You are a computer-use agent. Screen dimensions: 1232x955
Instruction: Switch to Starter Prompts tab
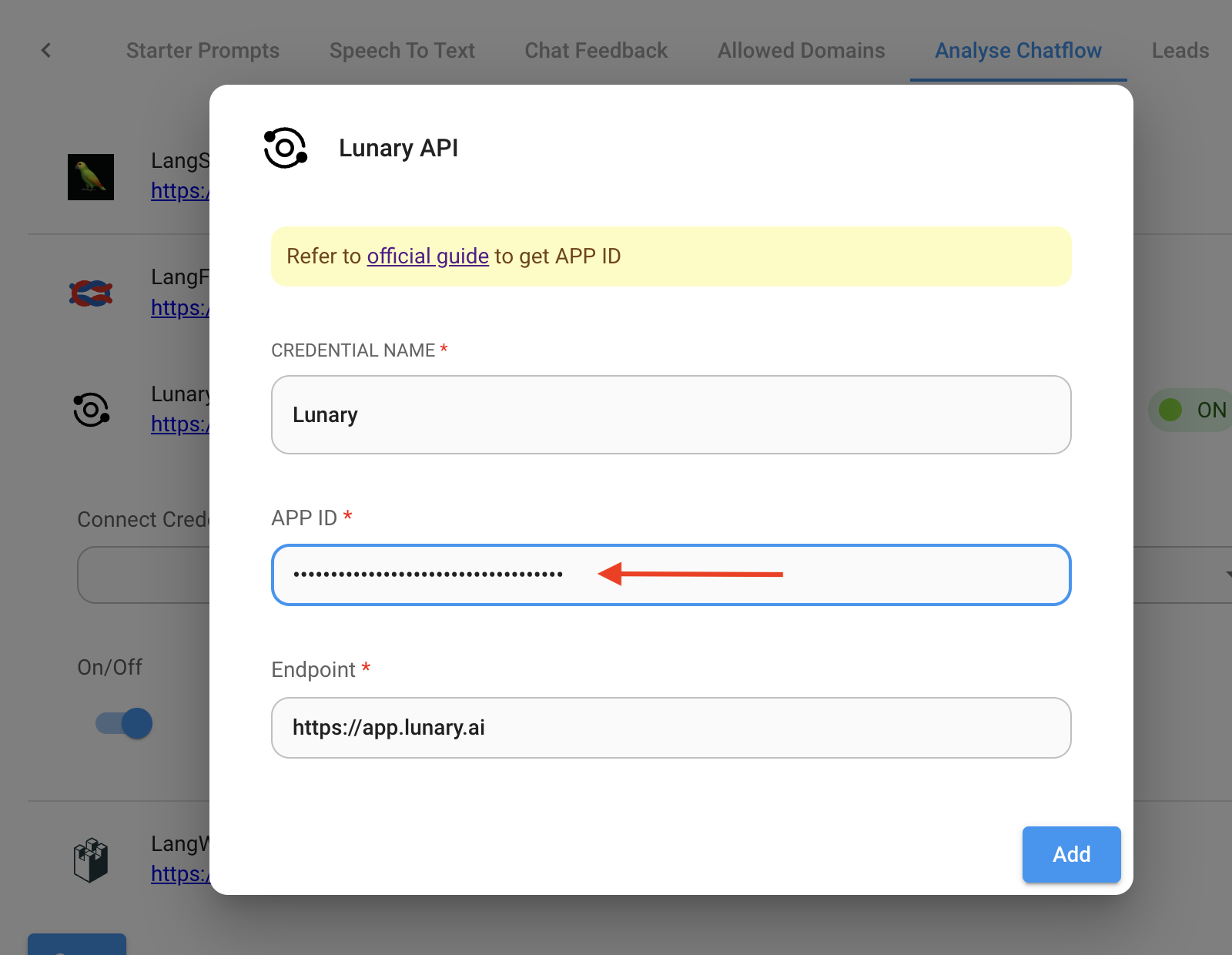[x=203, y=51]
